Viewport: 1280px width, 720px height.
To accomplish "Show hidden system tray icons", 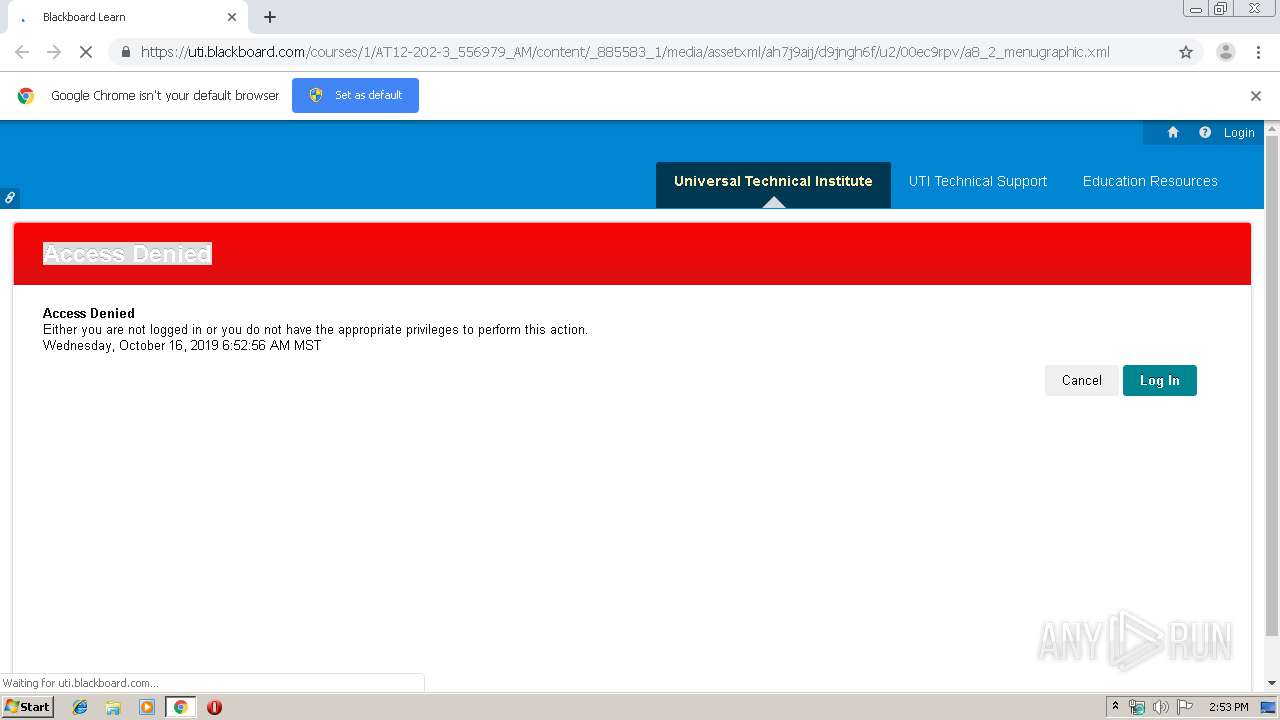I will coord(1115,707).
